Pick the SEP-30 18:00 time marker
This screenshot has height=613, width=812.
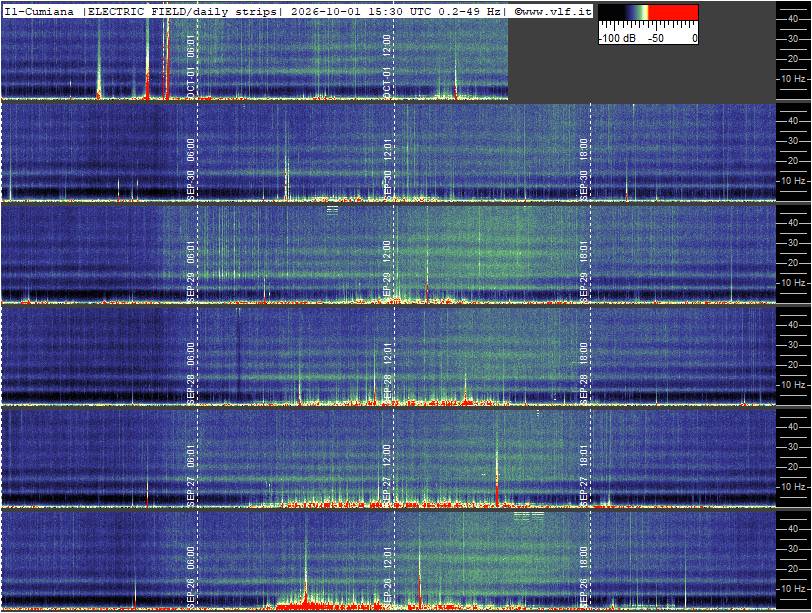coord(584,169)
